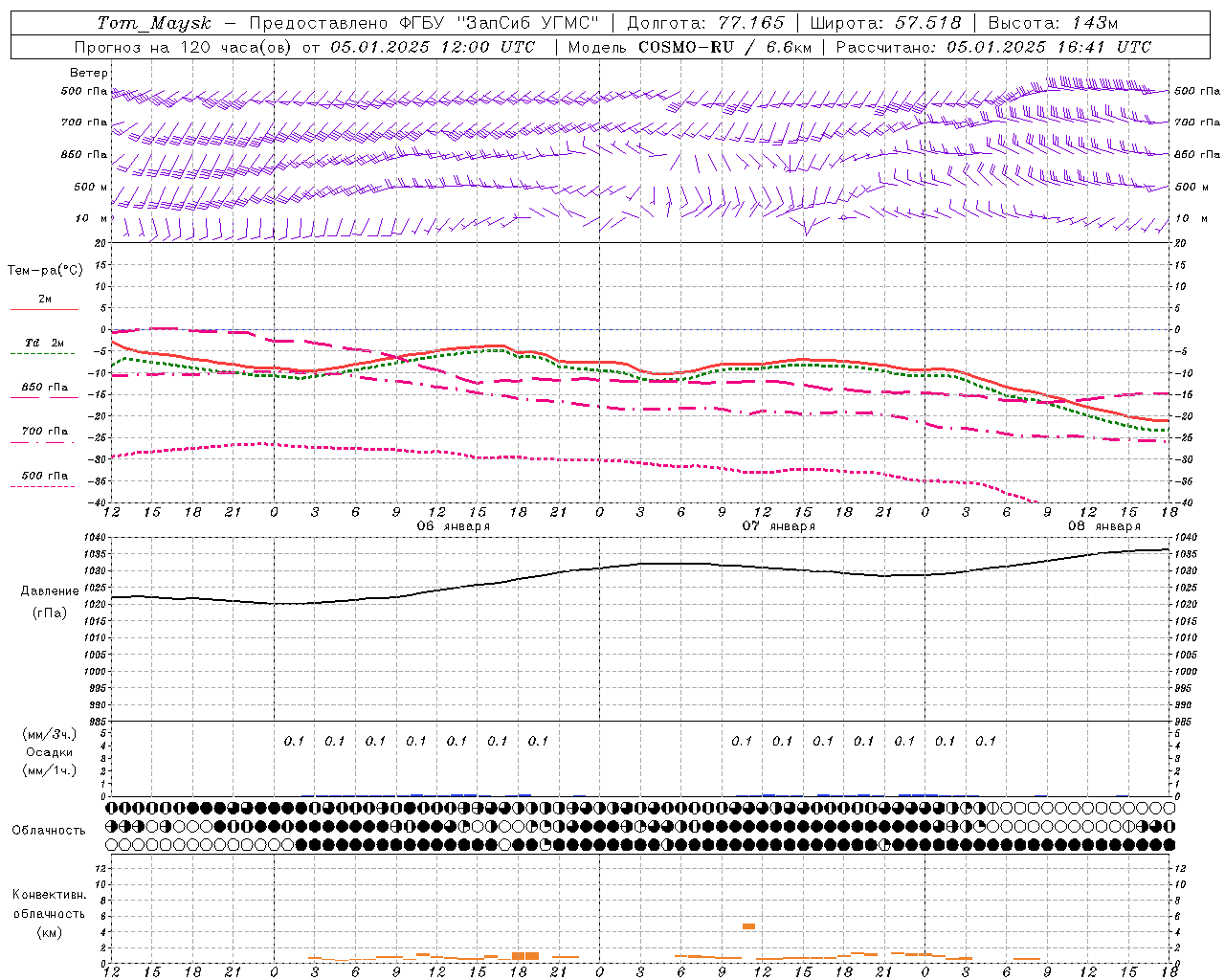Select the Модель COSMO-RU / 6.6км text
This screenshot has width=1225, height=980.
click(x=689, y=47)
